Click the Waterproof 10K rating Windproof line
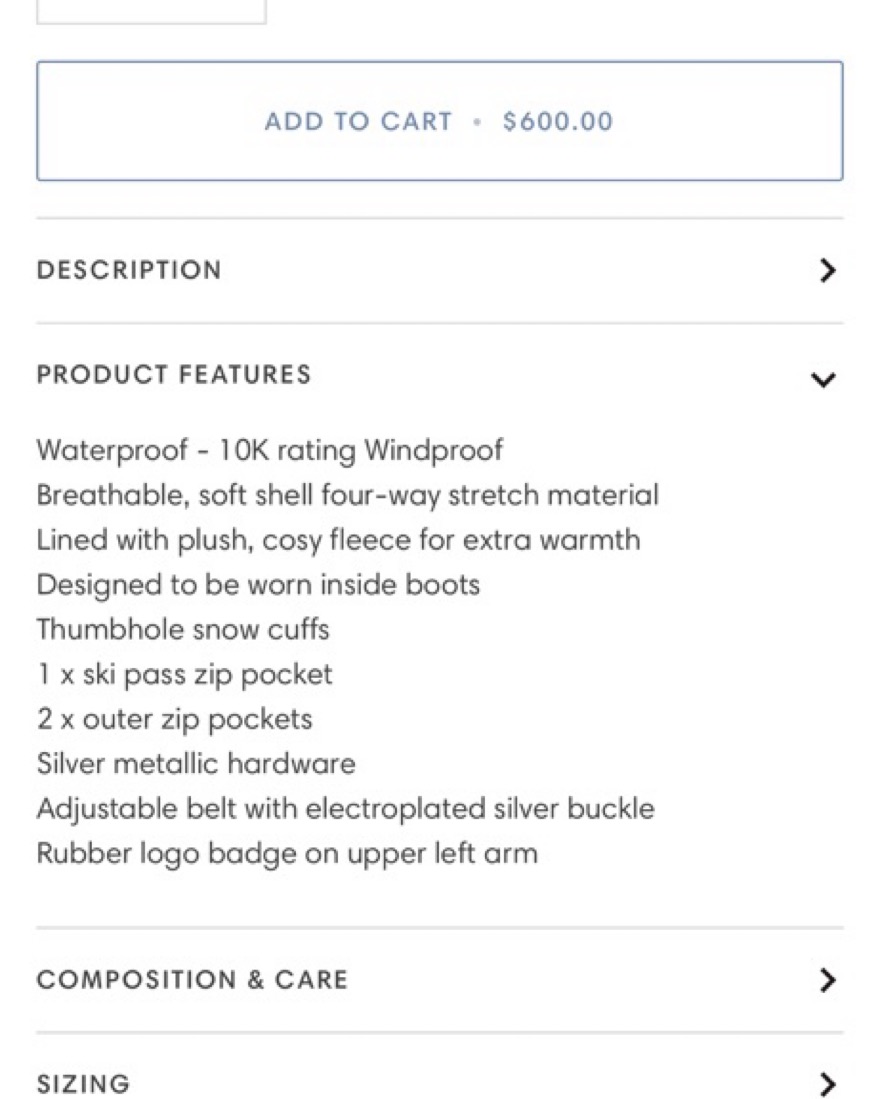880x1099 pixels. click(270, 450)
